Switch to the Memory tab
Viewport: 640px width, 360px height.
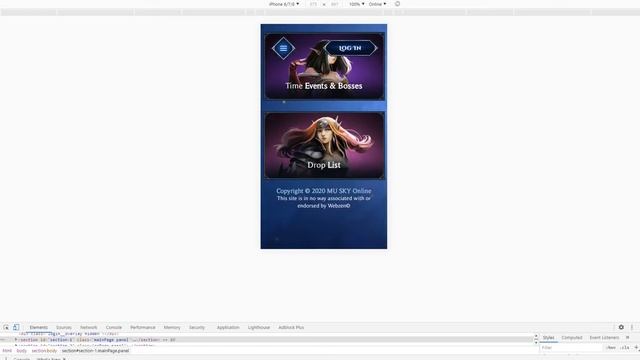pyautogui.click(x=172, y=327)
